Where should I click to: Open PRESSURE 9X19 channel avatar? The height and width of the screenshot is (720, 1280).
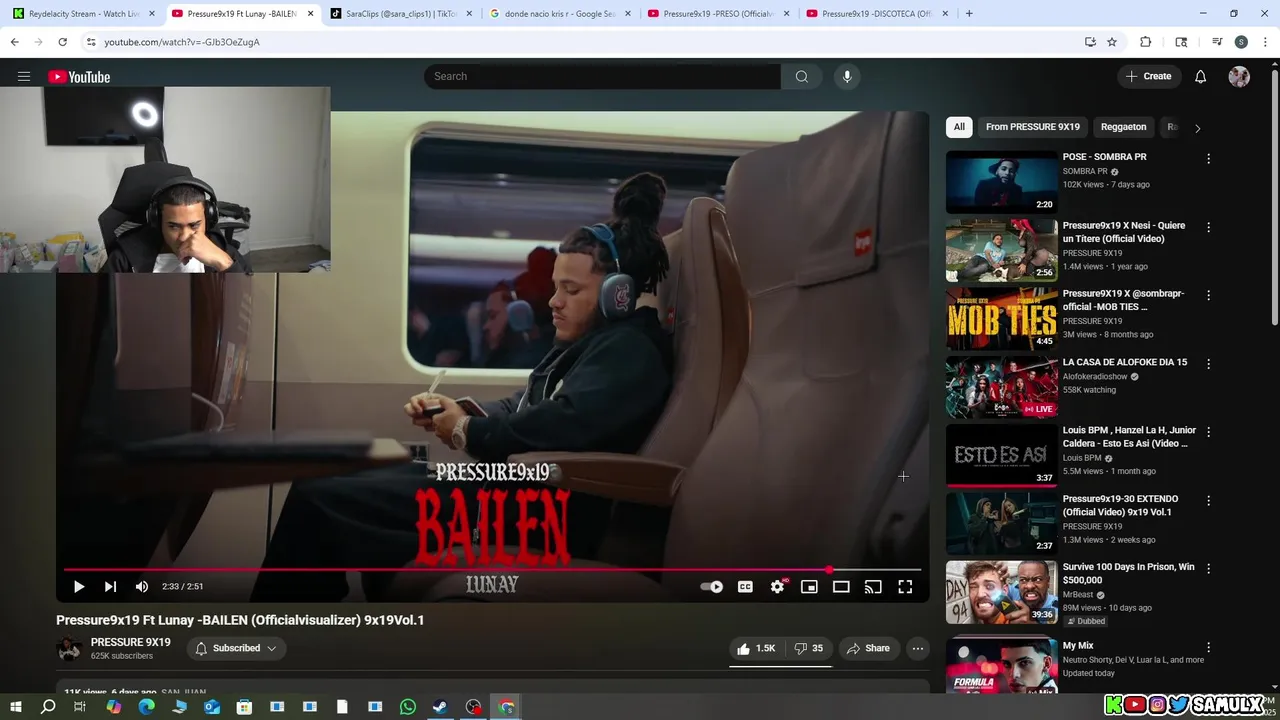coord(69,649)
